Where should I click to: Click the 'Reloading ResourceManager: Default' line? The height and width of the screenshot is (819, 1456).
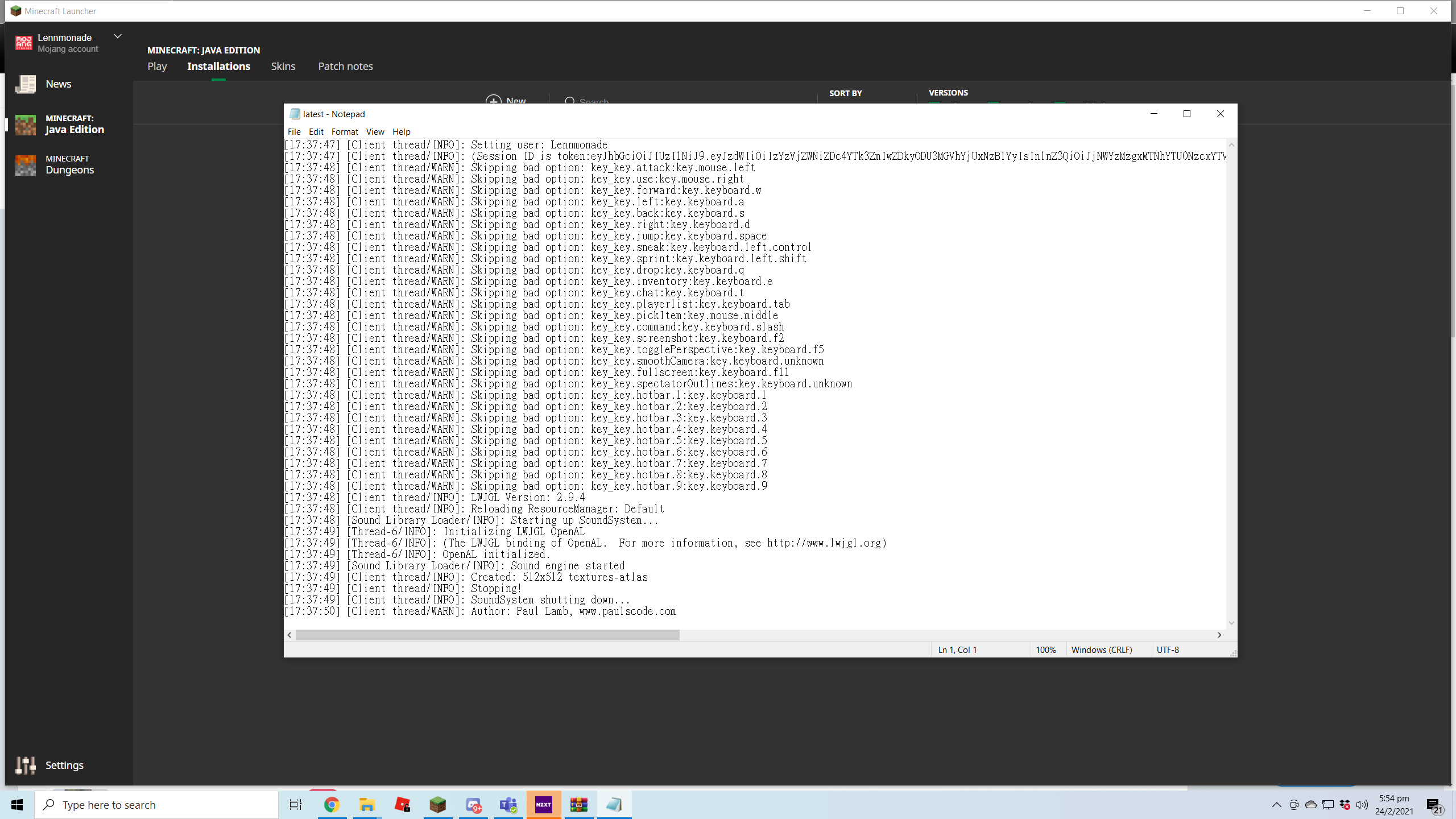[x=474, y=509]
